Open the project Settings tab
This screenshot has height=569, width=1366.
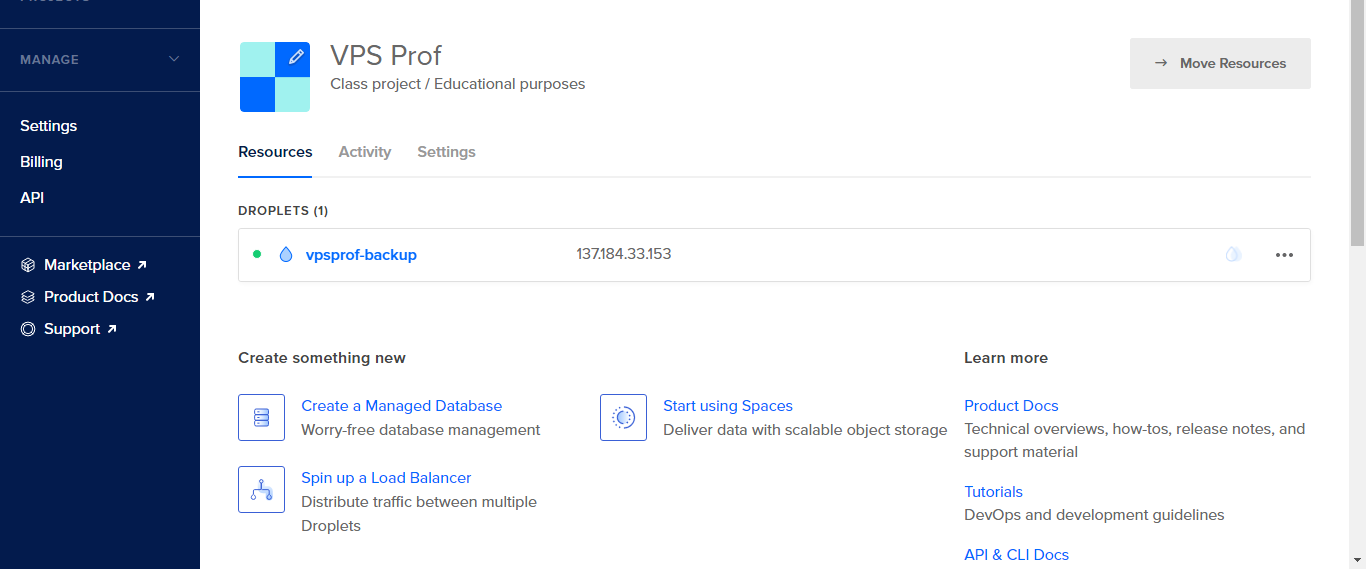tap(446, 152)
